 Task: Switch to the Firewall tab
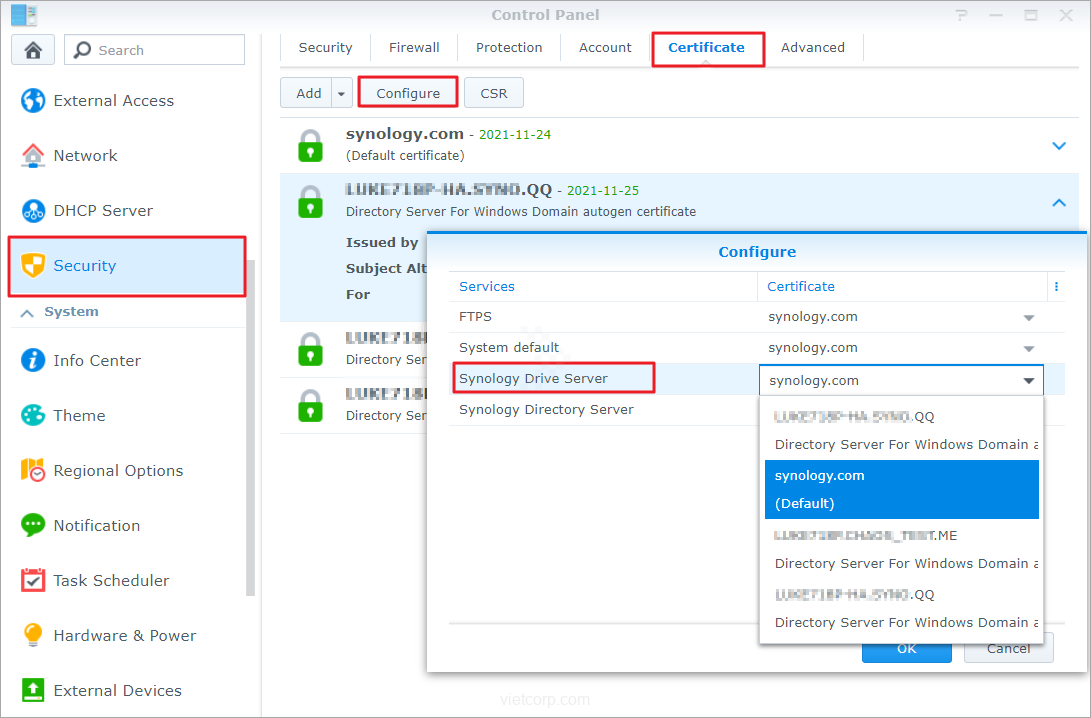click(x=414, y=47)
